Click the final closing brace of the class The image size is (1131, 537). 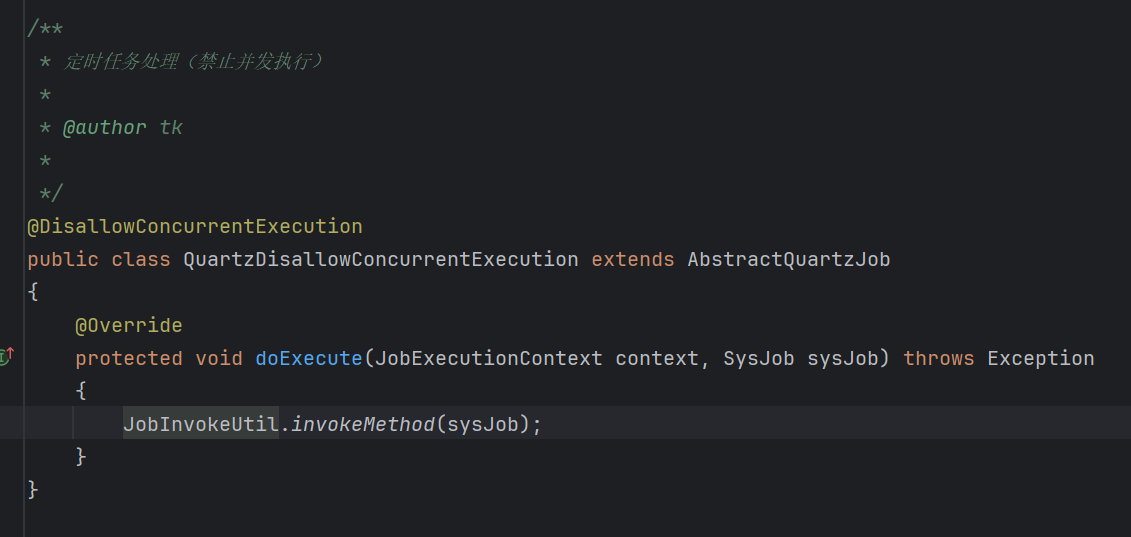click(x=32, y=489)
